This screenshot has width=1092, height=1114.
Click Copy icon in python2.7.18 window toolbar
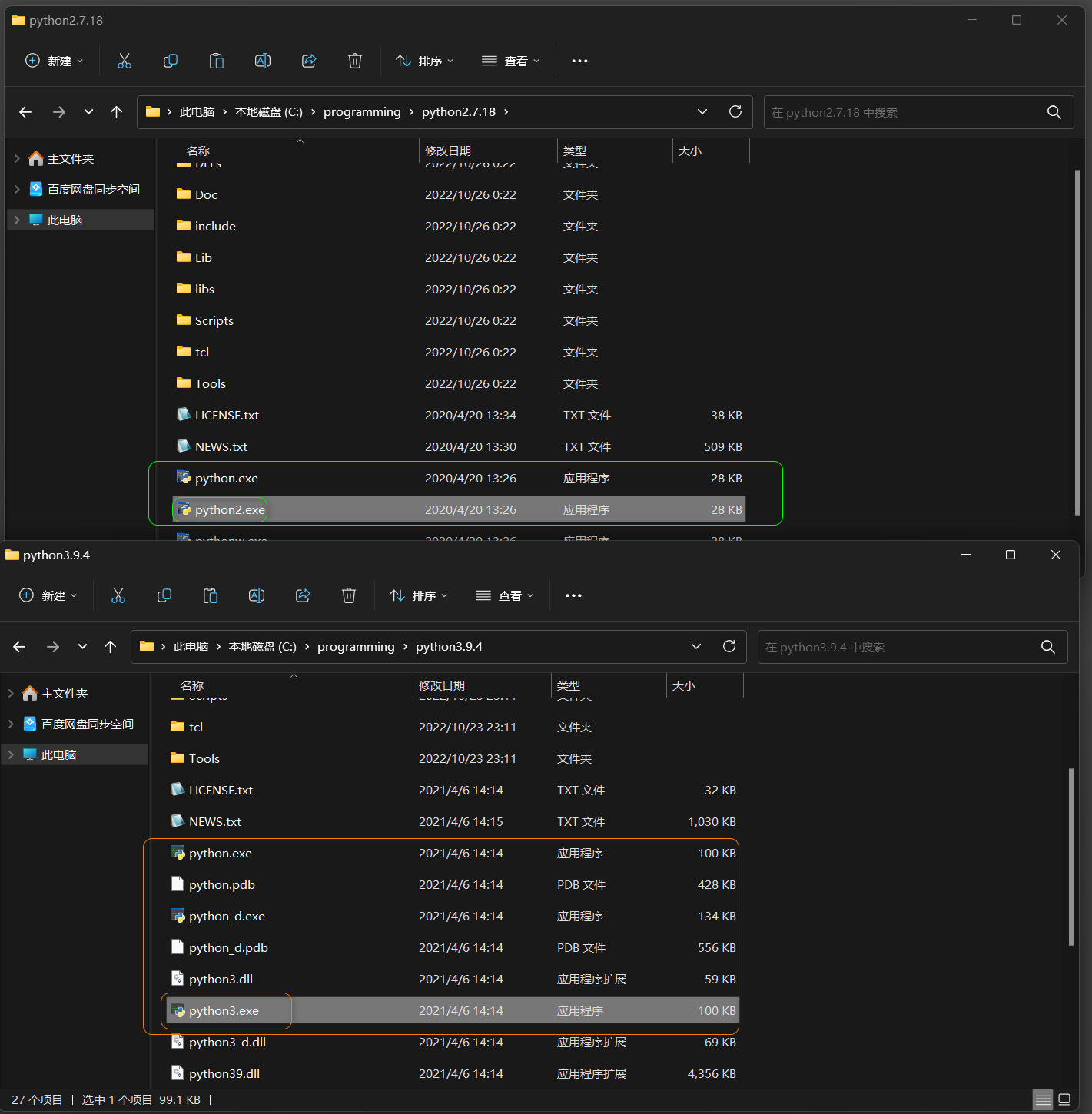click(171, 61)
